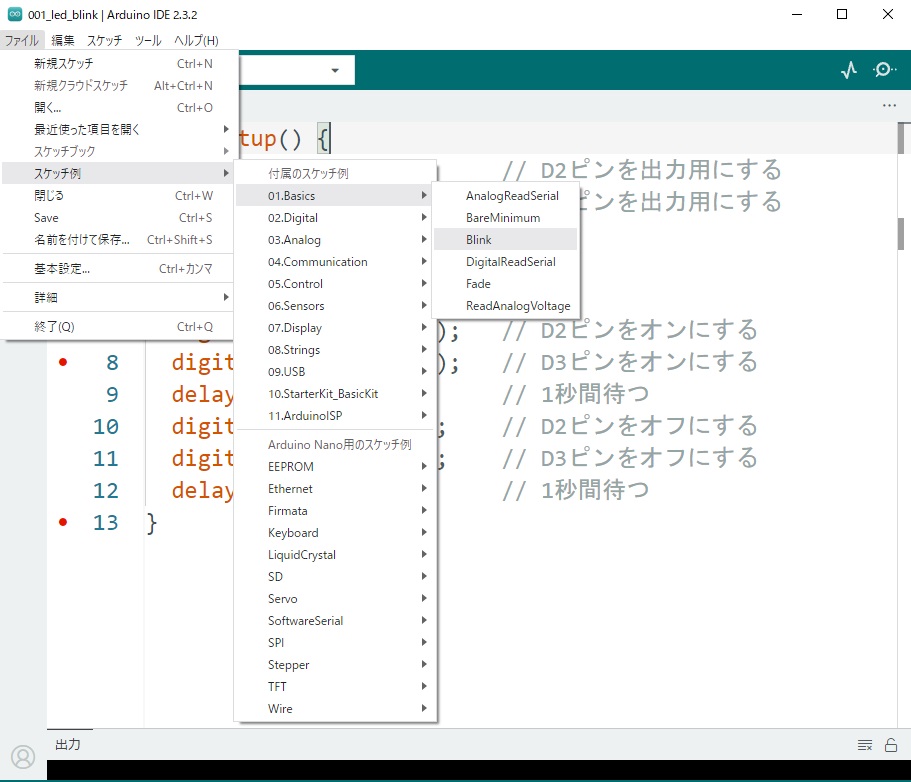
Task: Expand 03.Analog examples submenu
Action: click(x=335, y=240)
